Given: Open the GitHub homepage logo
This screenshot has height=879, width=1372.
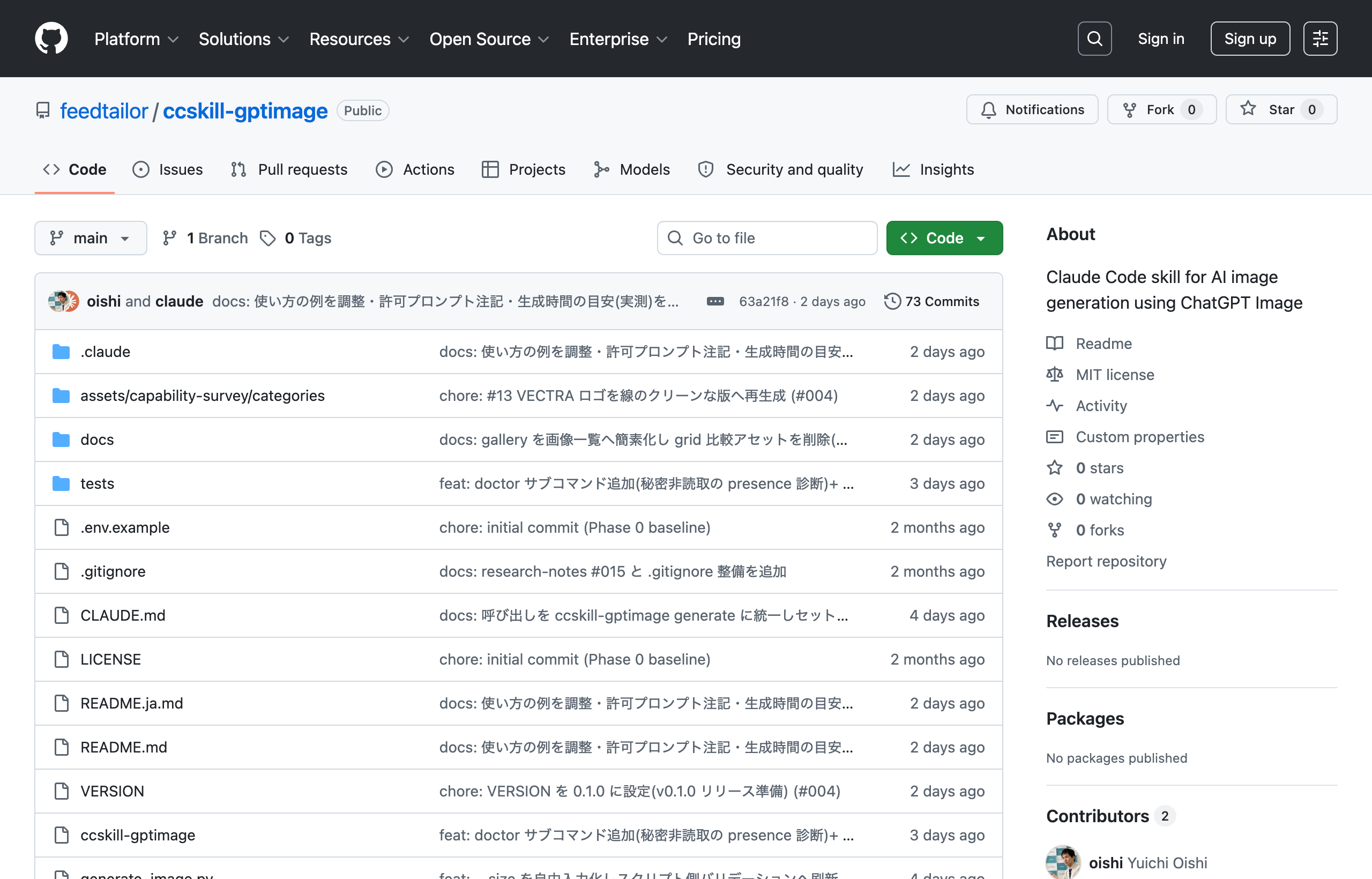Looking at the screenshot, I should (51, 39).
